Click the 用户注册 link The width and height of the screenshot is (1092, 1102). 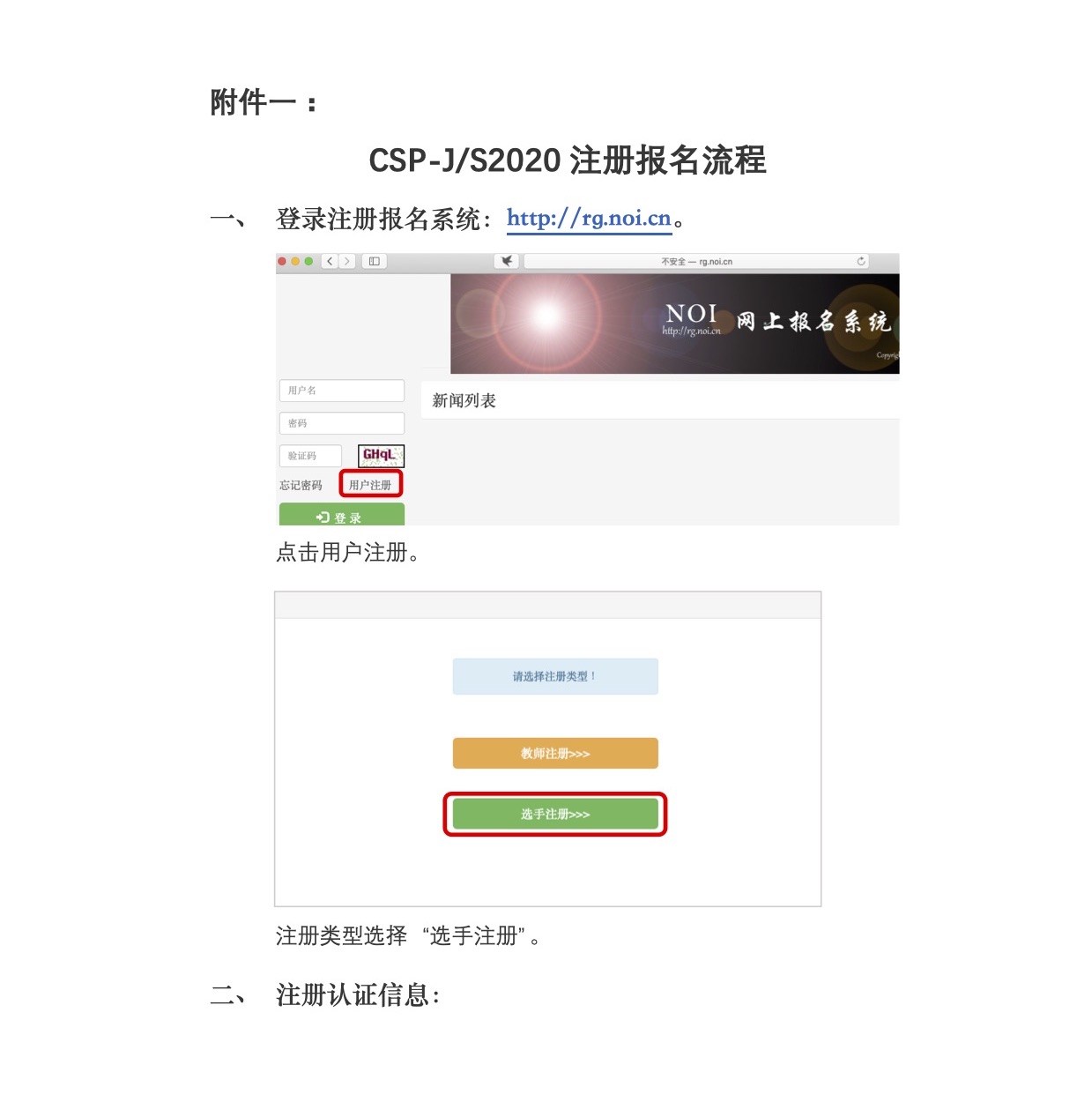tap(370, 485)
